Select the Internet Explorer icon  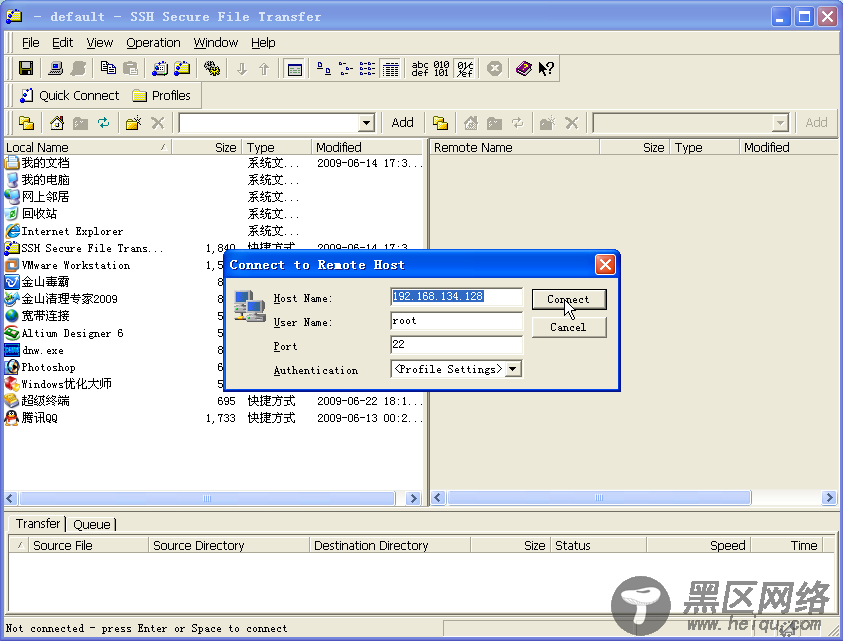pyautogui.click(x=12, y=231)
